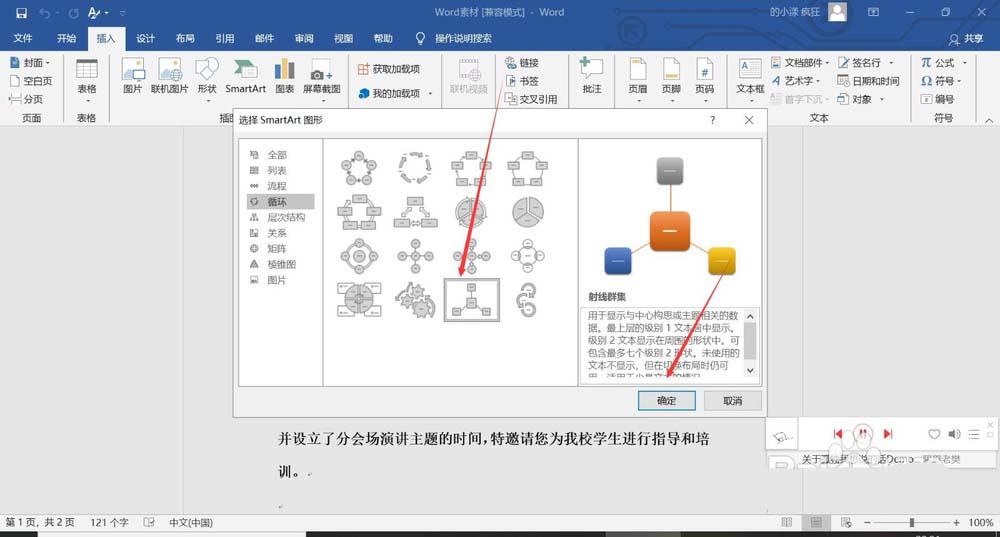Open 交叉引用 cross-reference
1000x537 pixels.
[x=531, y=99]
